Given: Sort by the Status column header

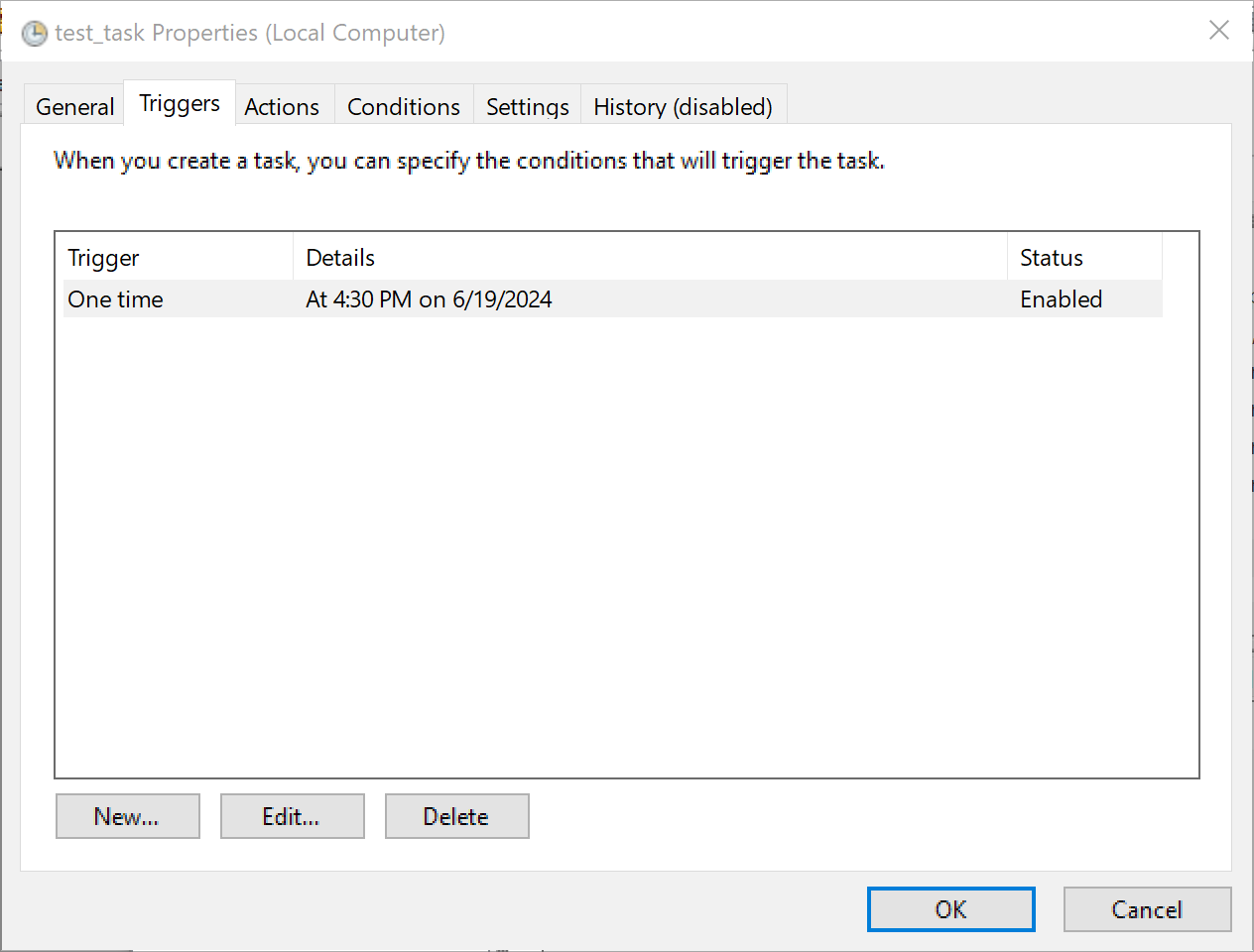Looking at the screenshot, I should pos(1085,258).
